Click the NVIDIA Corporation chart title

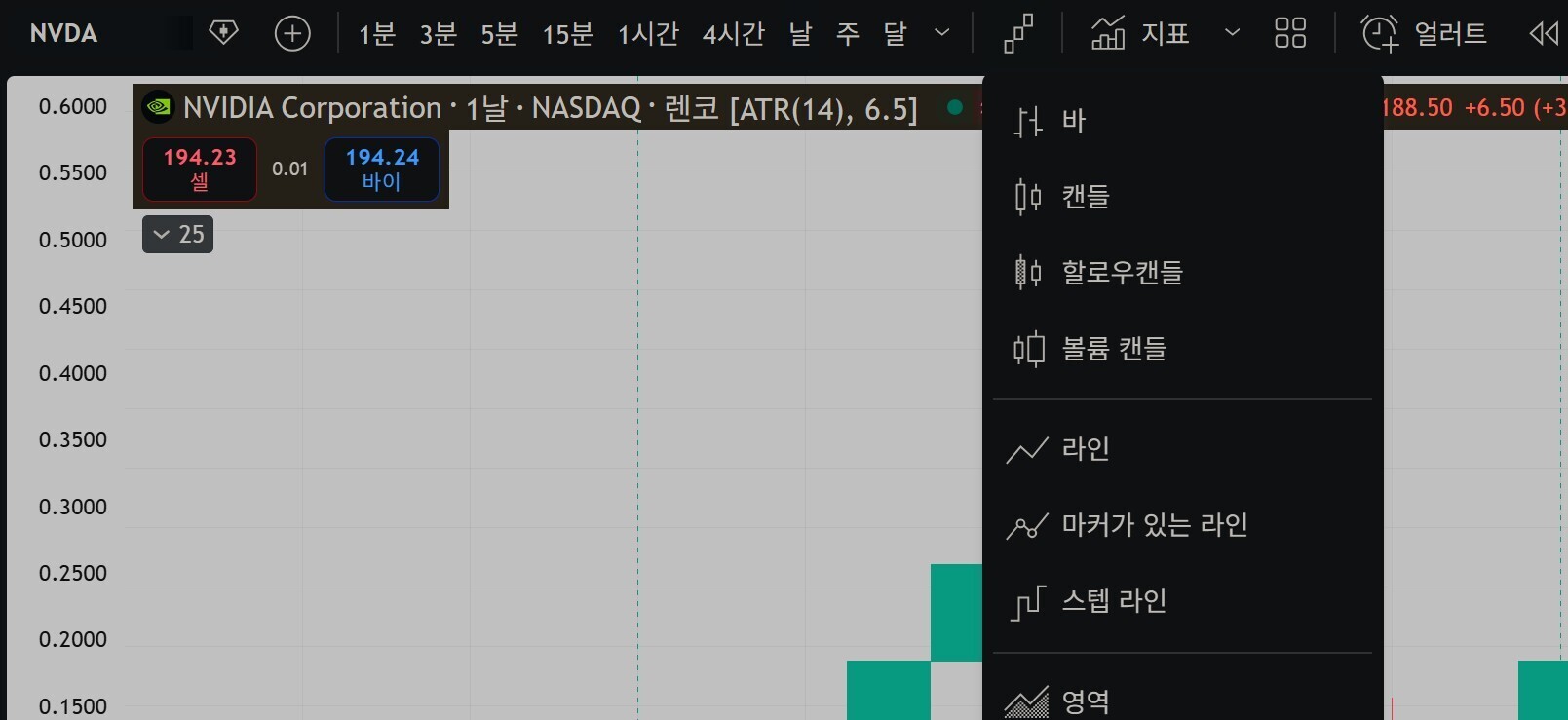point(312,107)
